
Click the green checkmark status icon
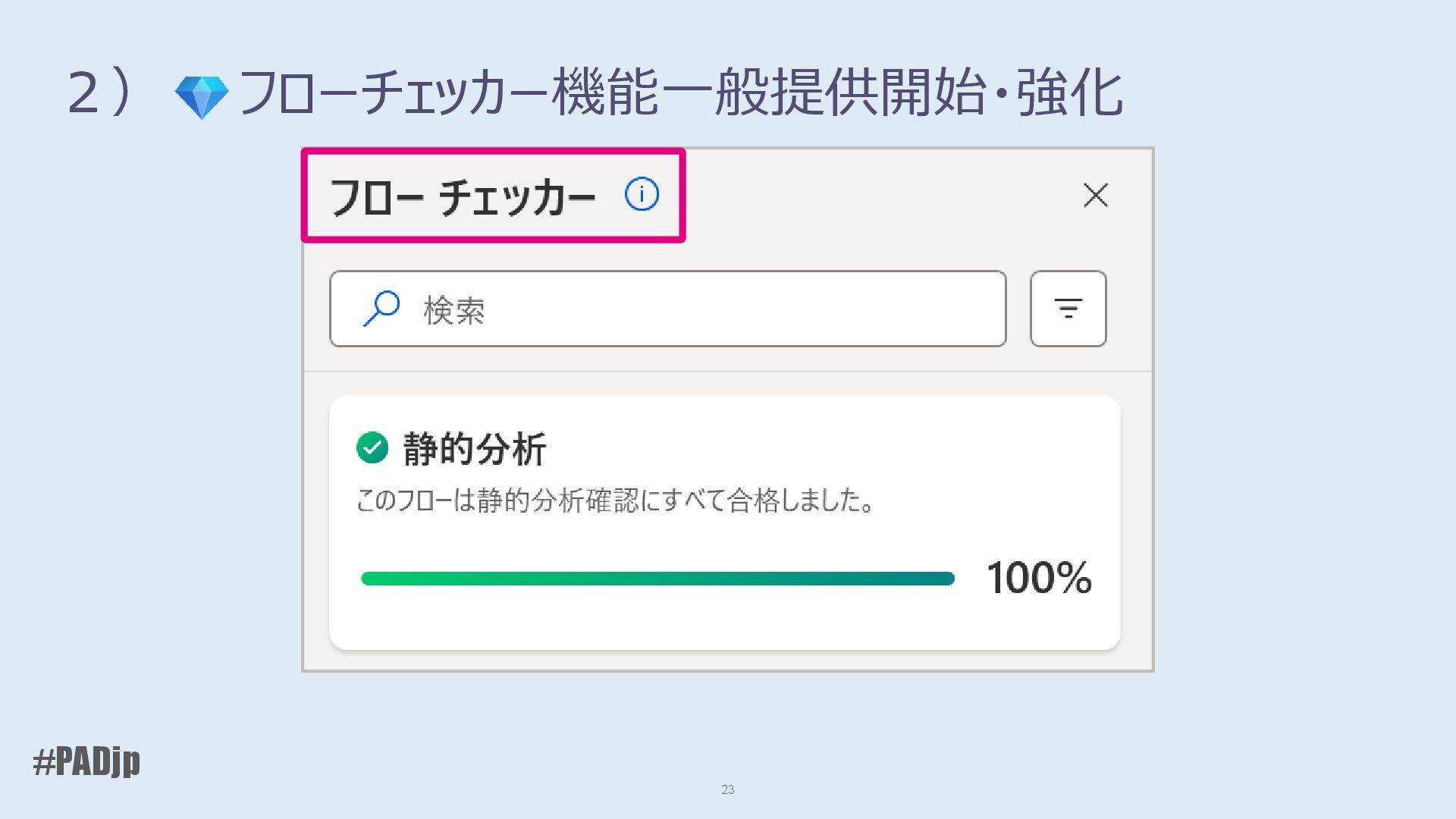(x=372, y=447)
